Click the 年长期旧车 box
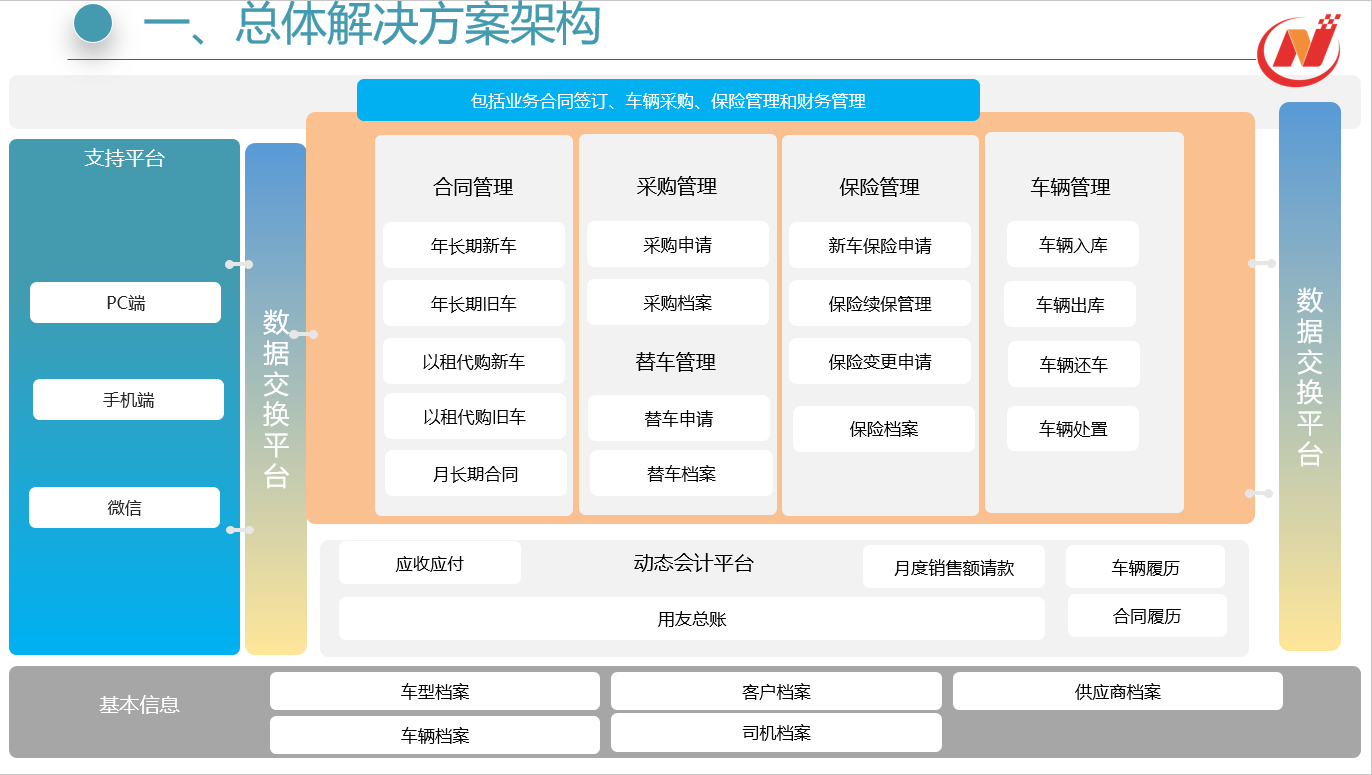The width and height of the screenshot is (1372, 775). coord(474,303)
